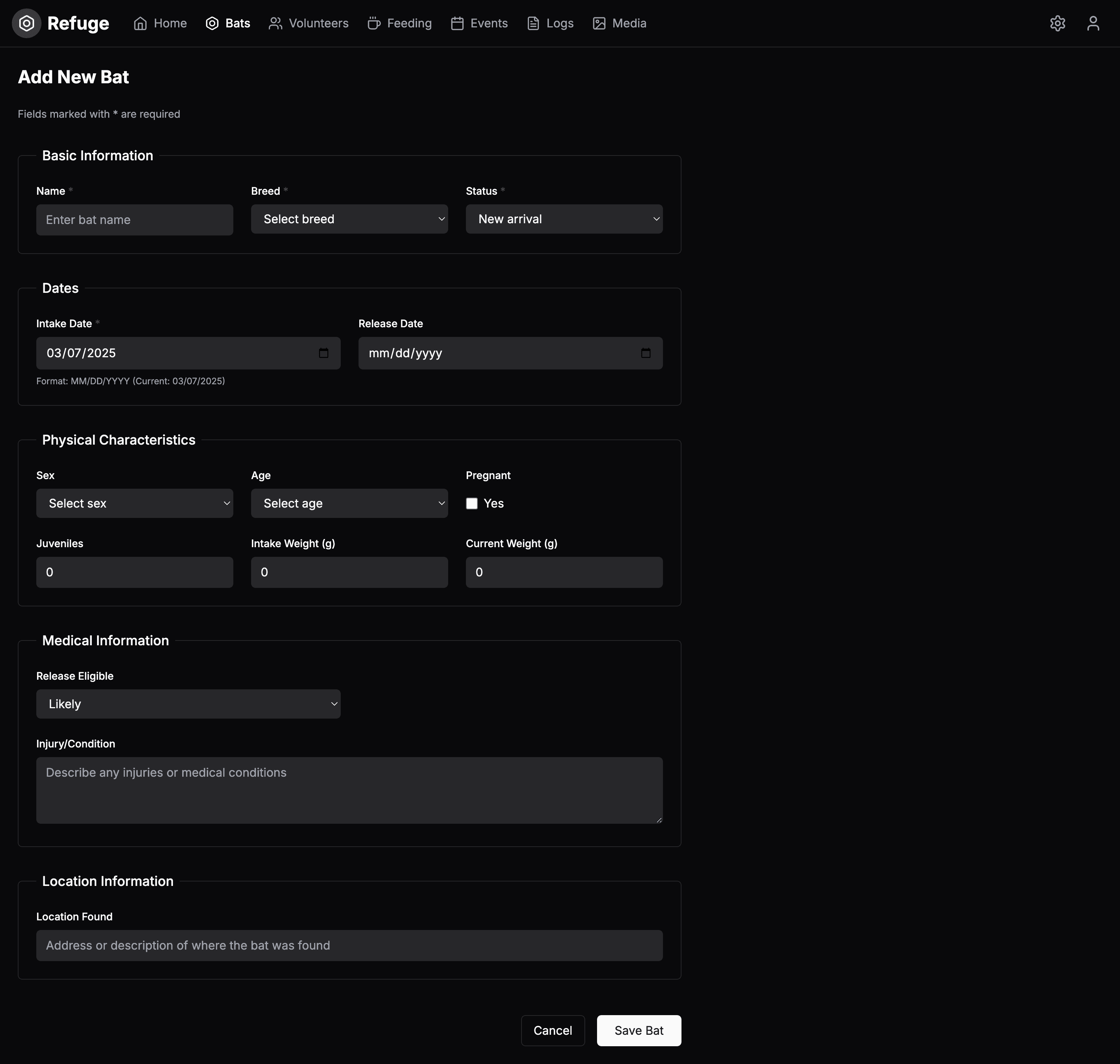The height and width of the screenshot is (1064, 1120).
Task: Click the Feeding cup icon
Action: pos(373,23)
